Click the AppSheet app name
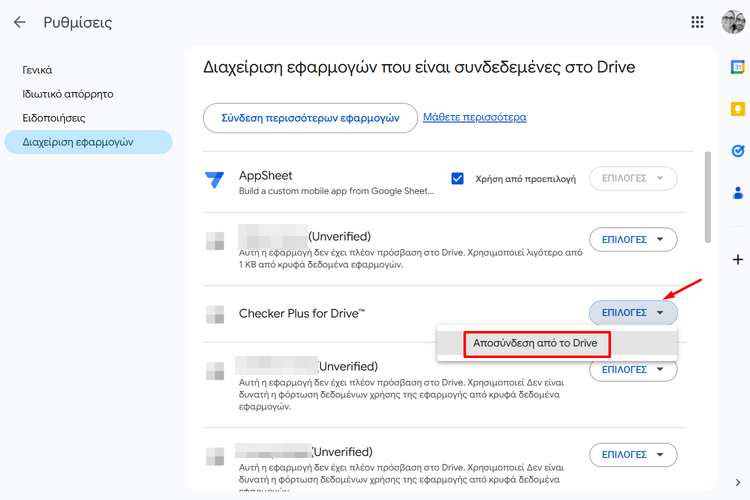This screenshot has width=750, height=500. (265, 176)
